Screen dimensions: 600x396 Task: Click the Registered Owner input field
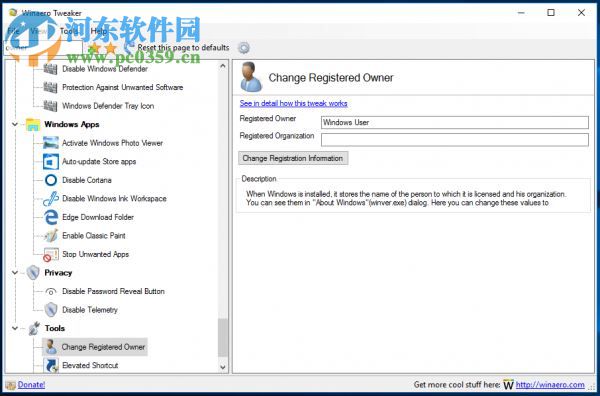click(x=455, y=122)
